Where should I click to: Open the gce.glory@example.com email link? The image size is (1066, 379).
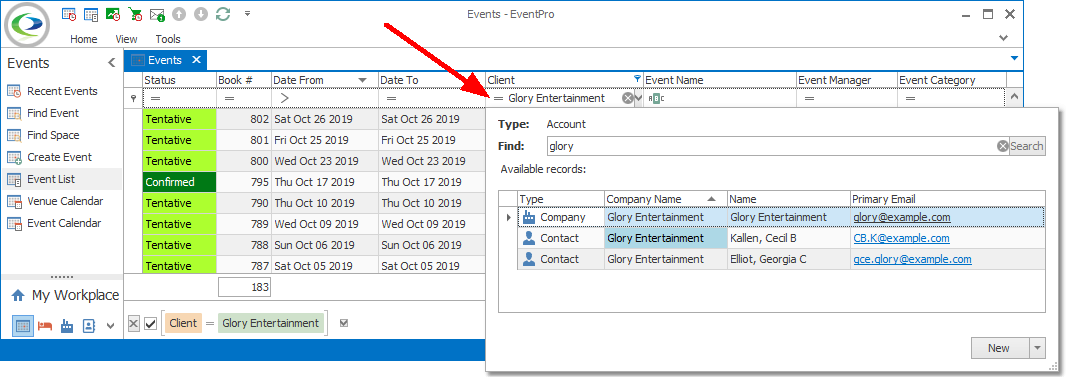click(912, 259)
